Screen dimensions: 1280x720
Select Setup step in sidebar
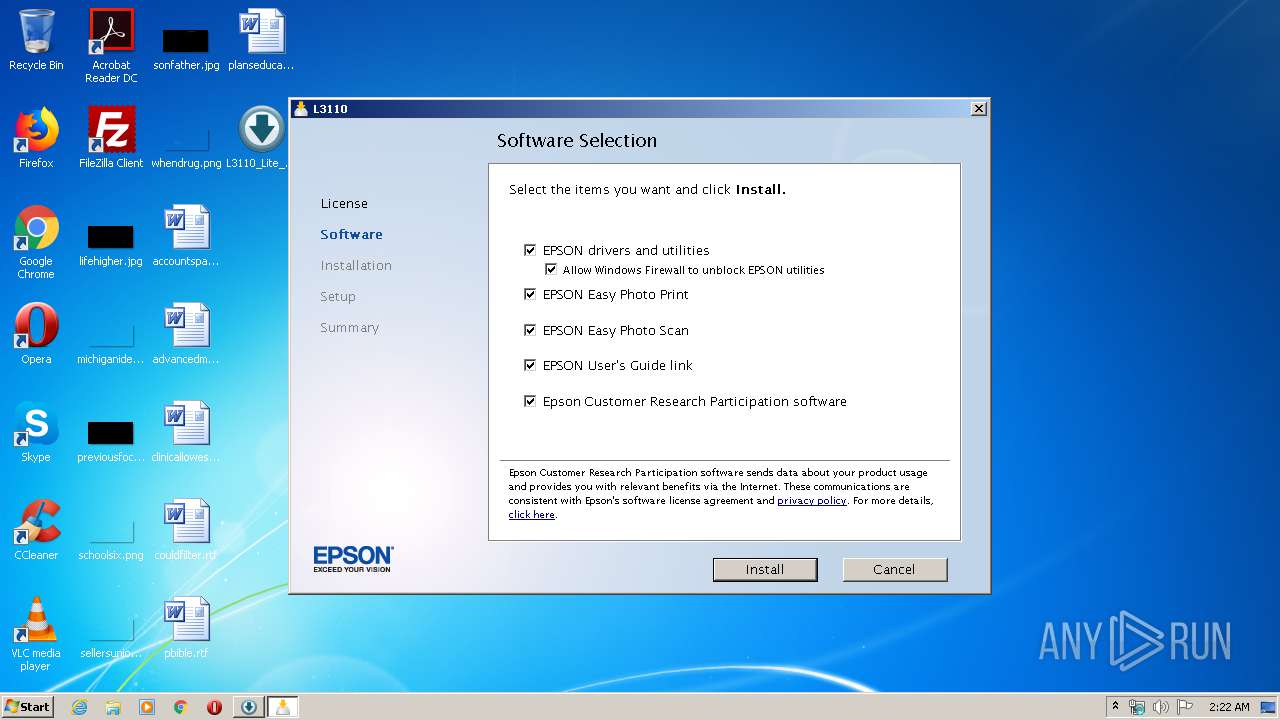tap(338, 296)
